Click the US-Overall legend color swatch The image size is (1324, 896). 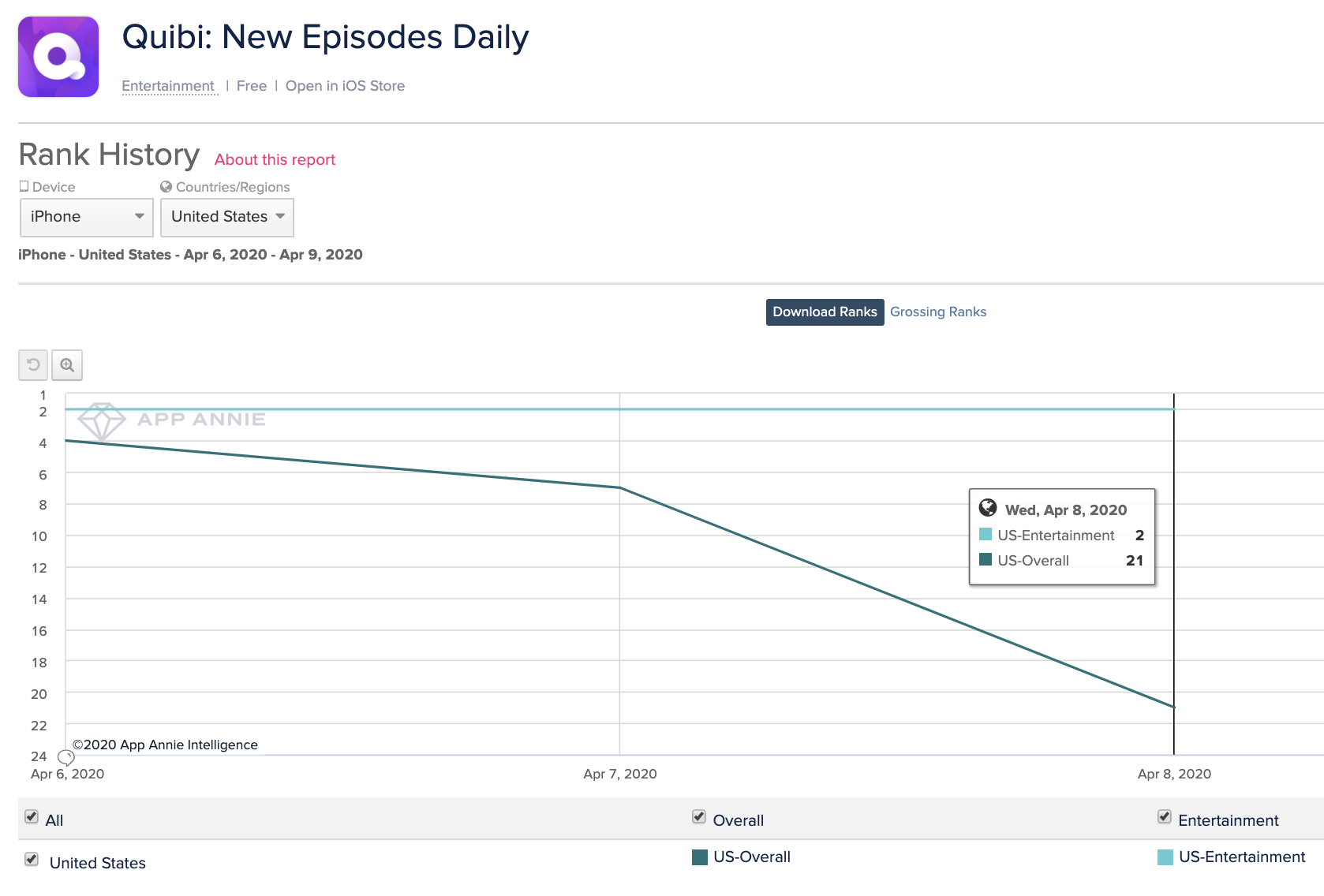700,857
